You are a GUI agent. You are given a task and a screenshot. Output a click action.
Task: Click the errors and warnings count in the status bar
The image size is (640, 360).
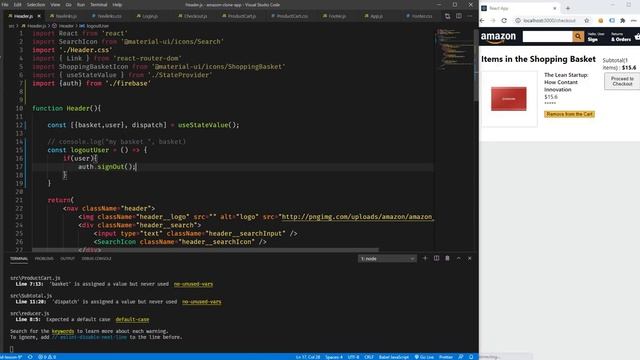[x=47, y=357]
